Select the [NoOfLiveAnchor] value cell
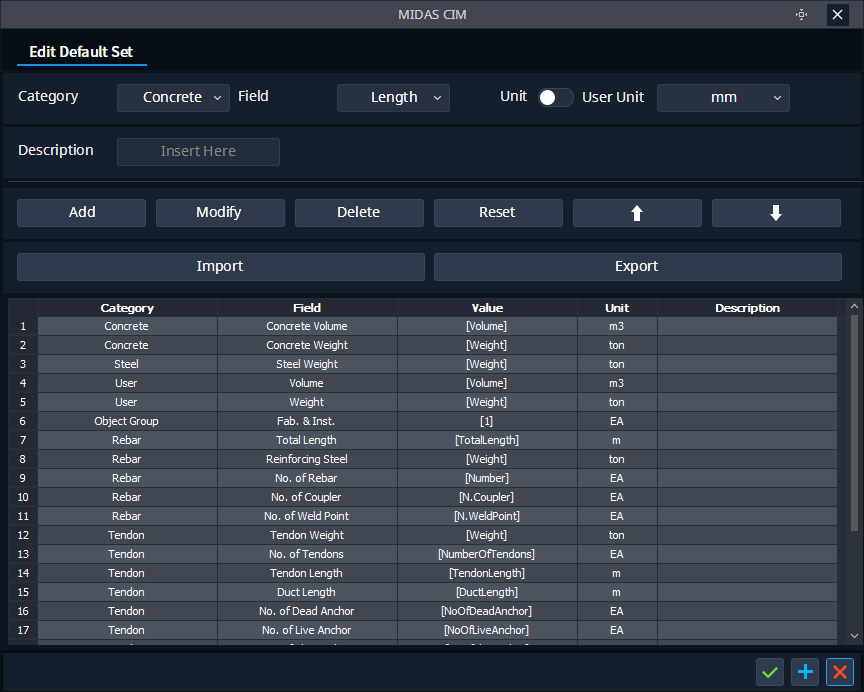Image resolution: width=864 pixels, height=692 pixels. [x=487, y=630]
